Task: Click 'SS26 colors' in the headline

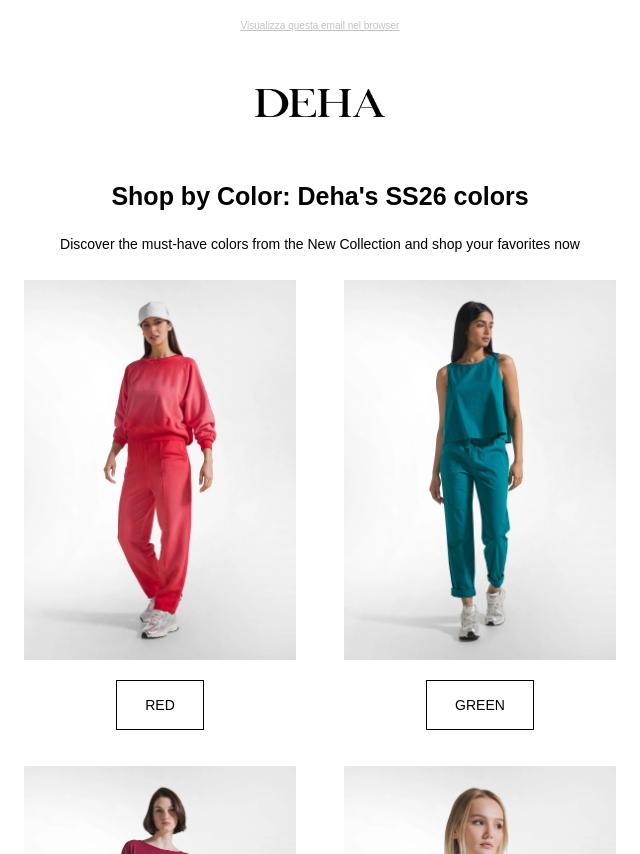Action: [457, 197]
